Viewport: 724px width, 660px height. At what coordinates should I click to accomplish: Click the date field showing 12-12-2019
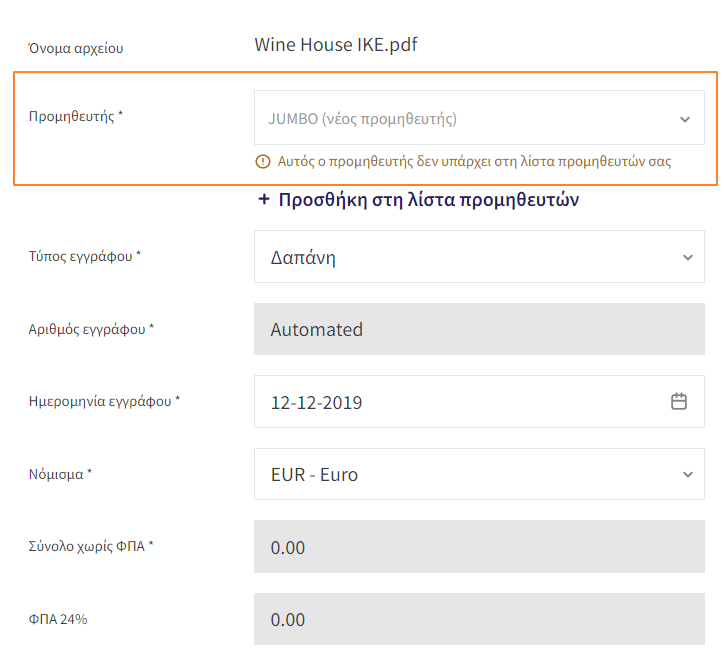pyautogui.click(x=479, y=401)
